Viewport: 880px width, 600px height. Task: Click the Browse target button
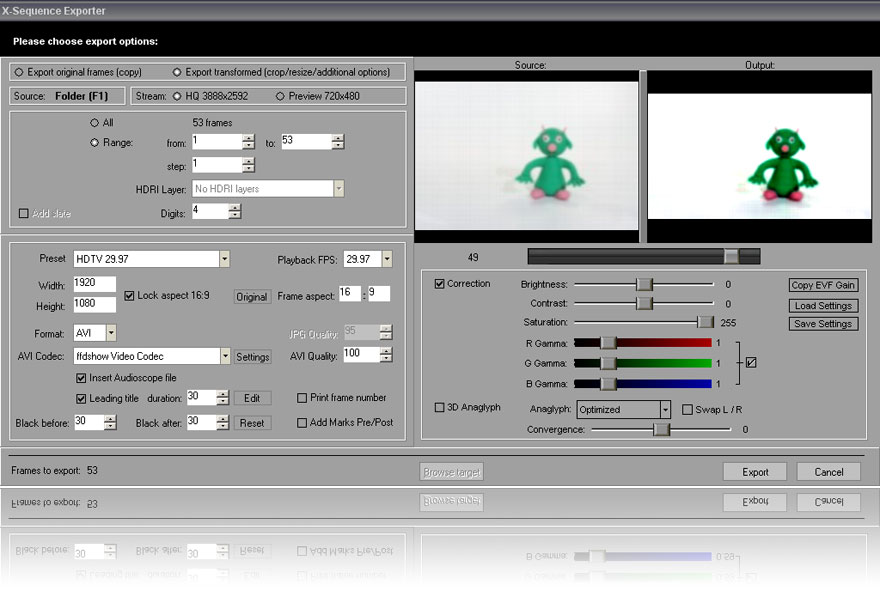tap(451, 472)
